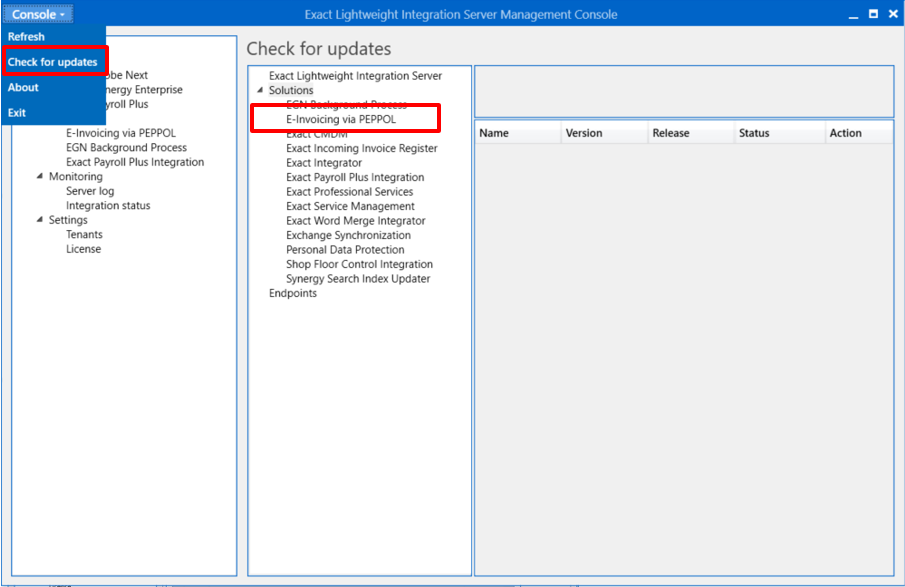Viewport: 905px width, 587px height.
Task: Select Monitoring in left navigation
Action: [76, 176]
